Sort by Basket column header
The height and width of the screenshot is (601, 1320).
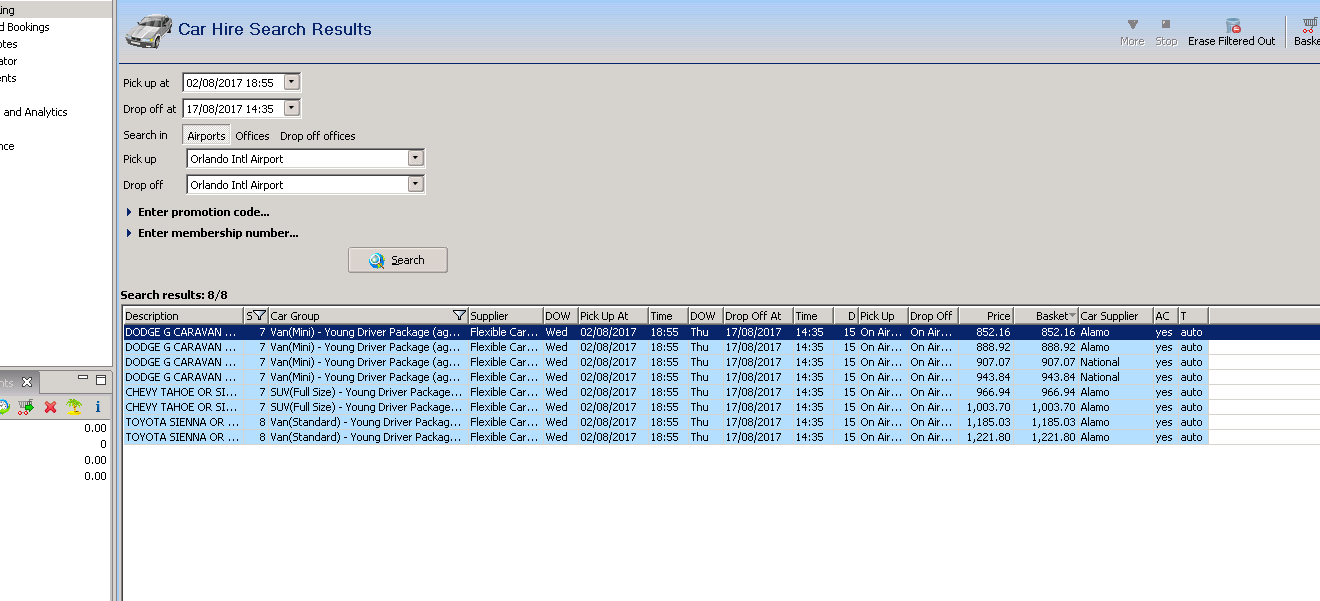[x=1046, y=316]
